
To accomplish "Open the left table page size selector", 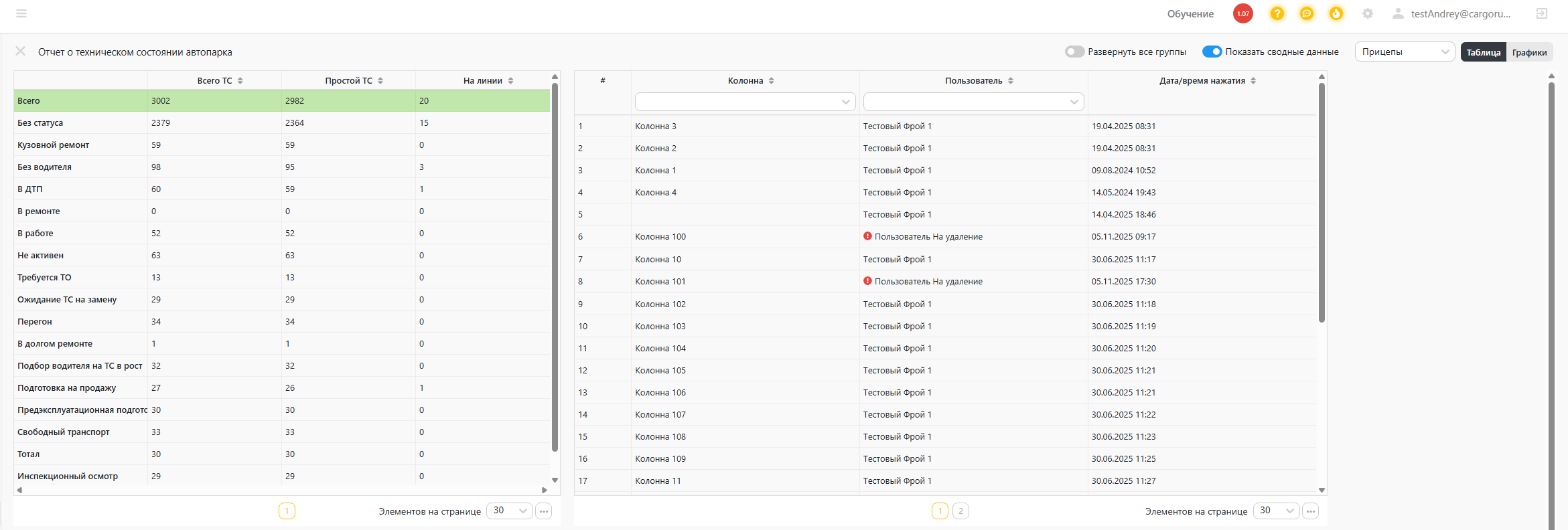I will [510, 511].
